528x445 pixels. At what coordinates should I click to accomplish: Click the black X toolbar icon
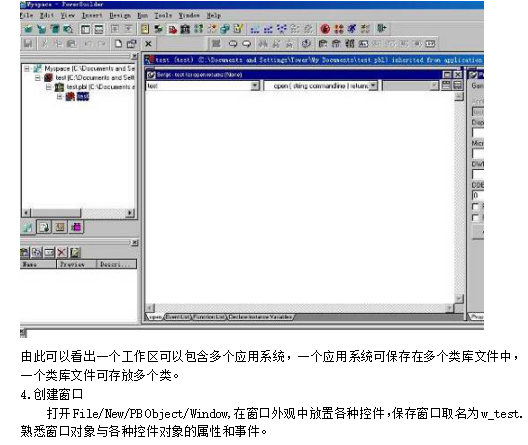click(x=148, y=44)
